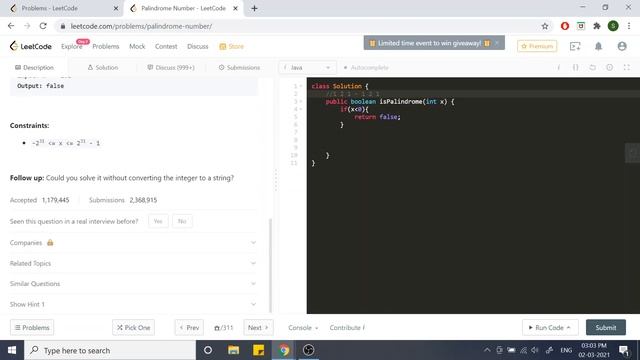This screenshot has width=640, height=360.
Task: Go to the Next problem
Action: point(258,327)
